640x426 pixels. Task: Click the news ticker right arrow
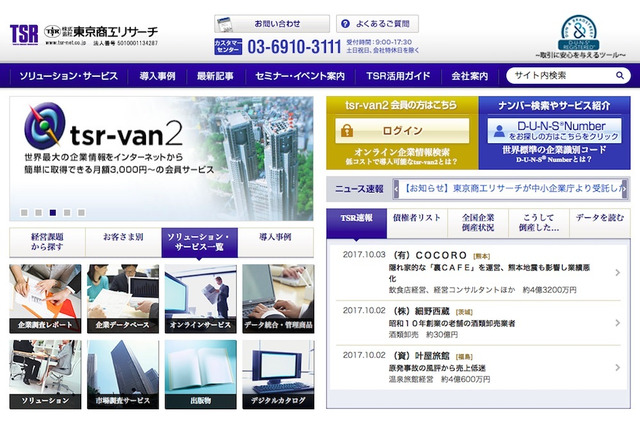coord(624,189)
